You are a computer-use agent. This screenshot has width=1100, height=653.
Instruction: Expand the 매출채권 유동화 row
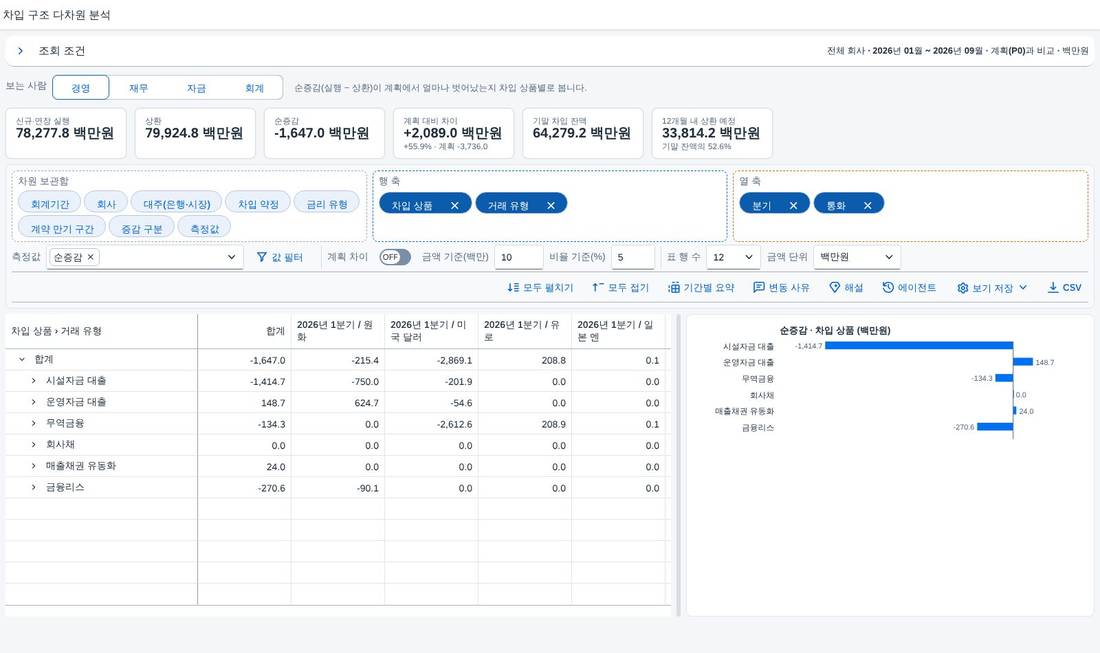[33, 466]
